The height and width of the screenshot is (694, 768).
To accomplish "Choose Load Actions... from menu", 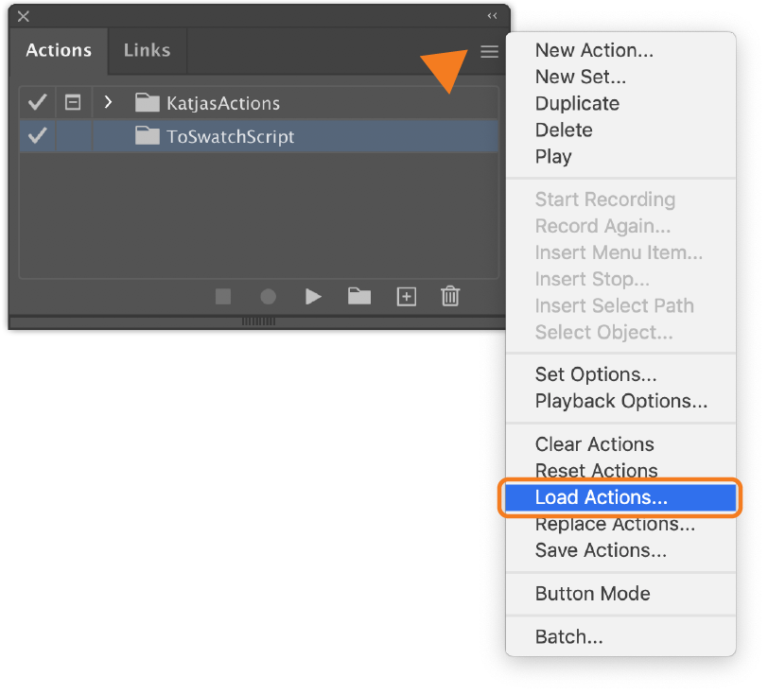I will point(601,497).
